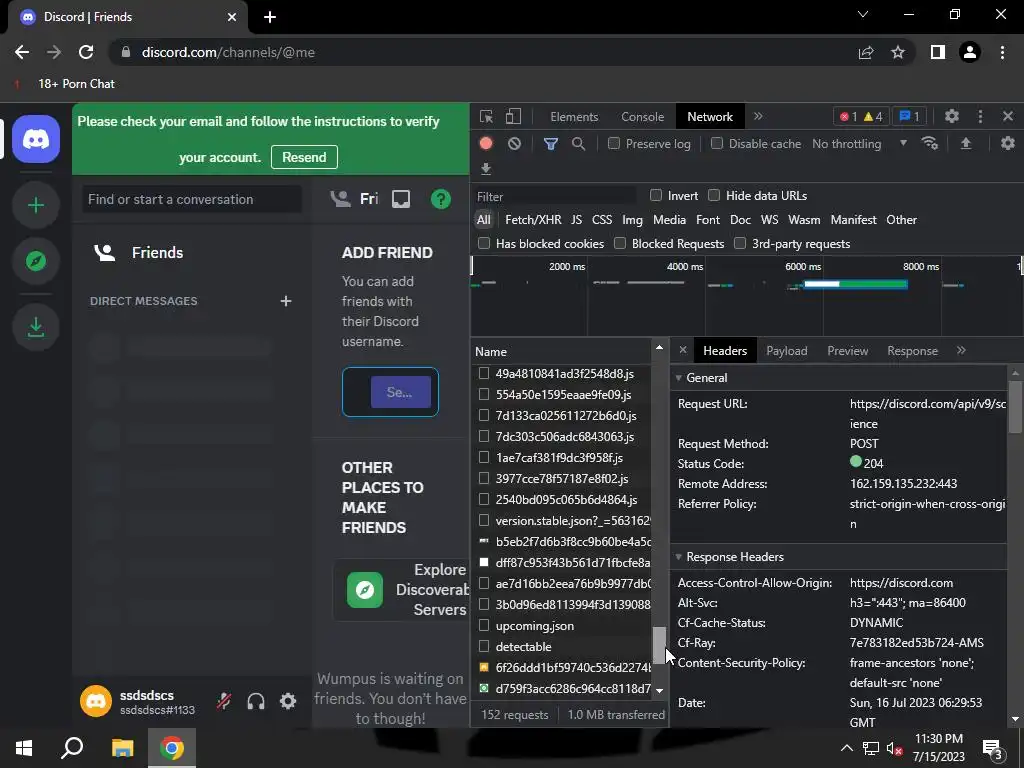Share this page from address bar

pos(866,52)
